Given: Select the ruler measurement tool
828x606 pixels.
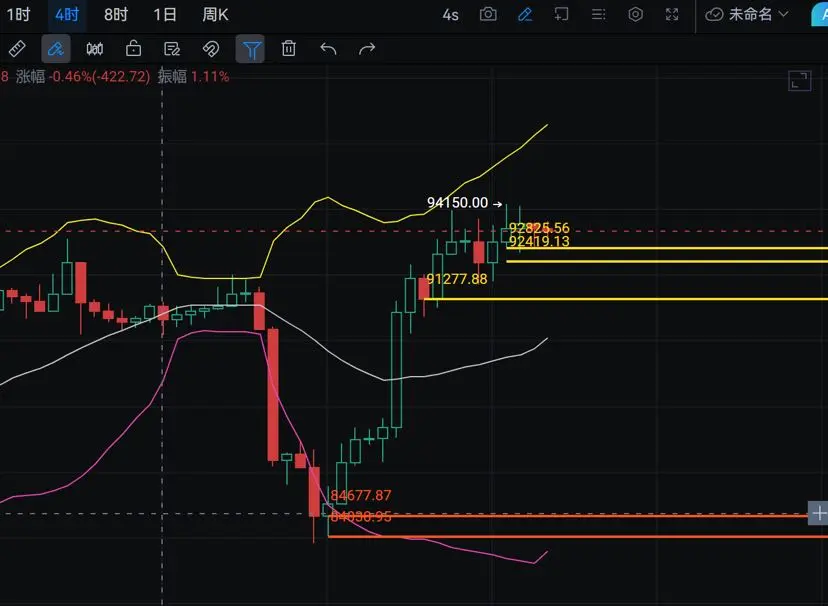Looking at the screenshot, I should pos(17,49).
